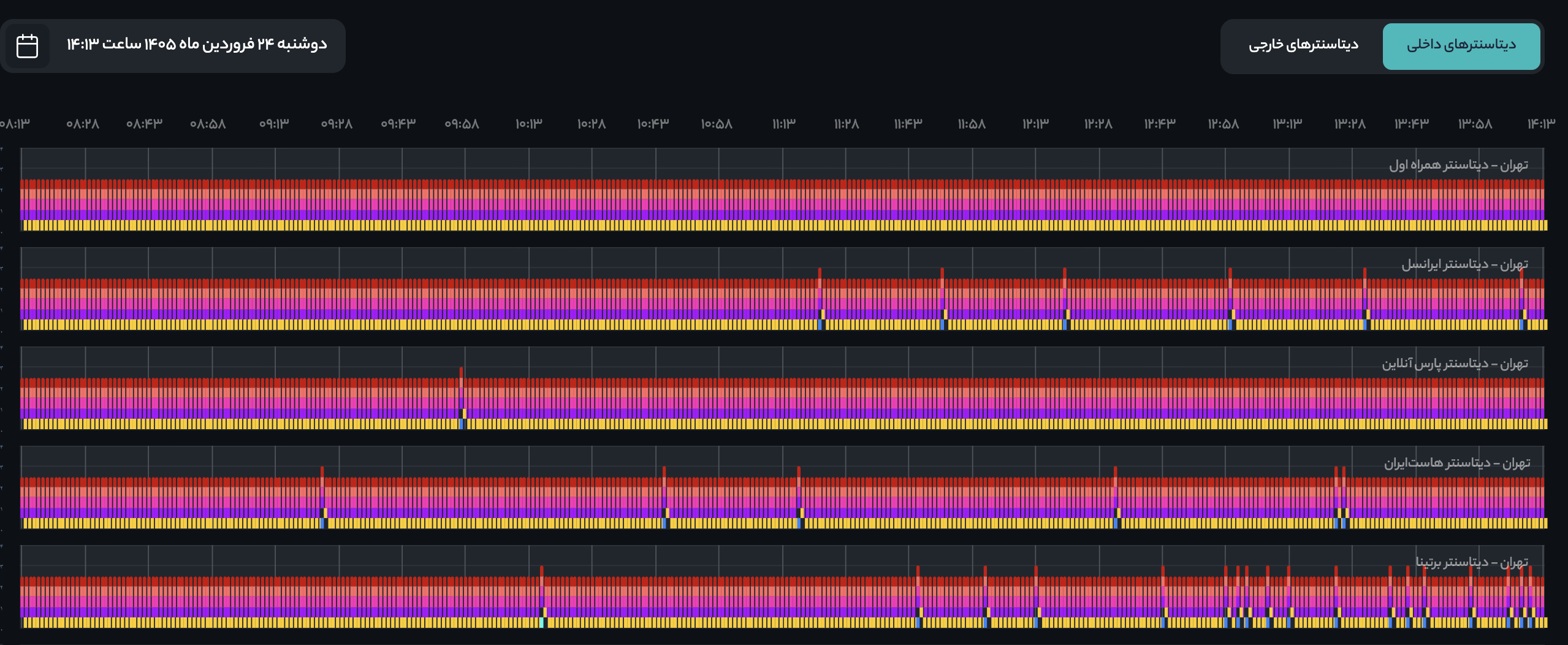The width and height of the screenshot is (1568, 645).
Task: Switch to the دیتاسنترهای خارجی tab
Action: tap(1303, 45)
